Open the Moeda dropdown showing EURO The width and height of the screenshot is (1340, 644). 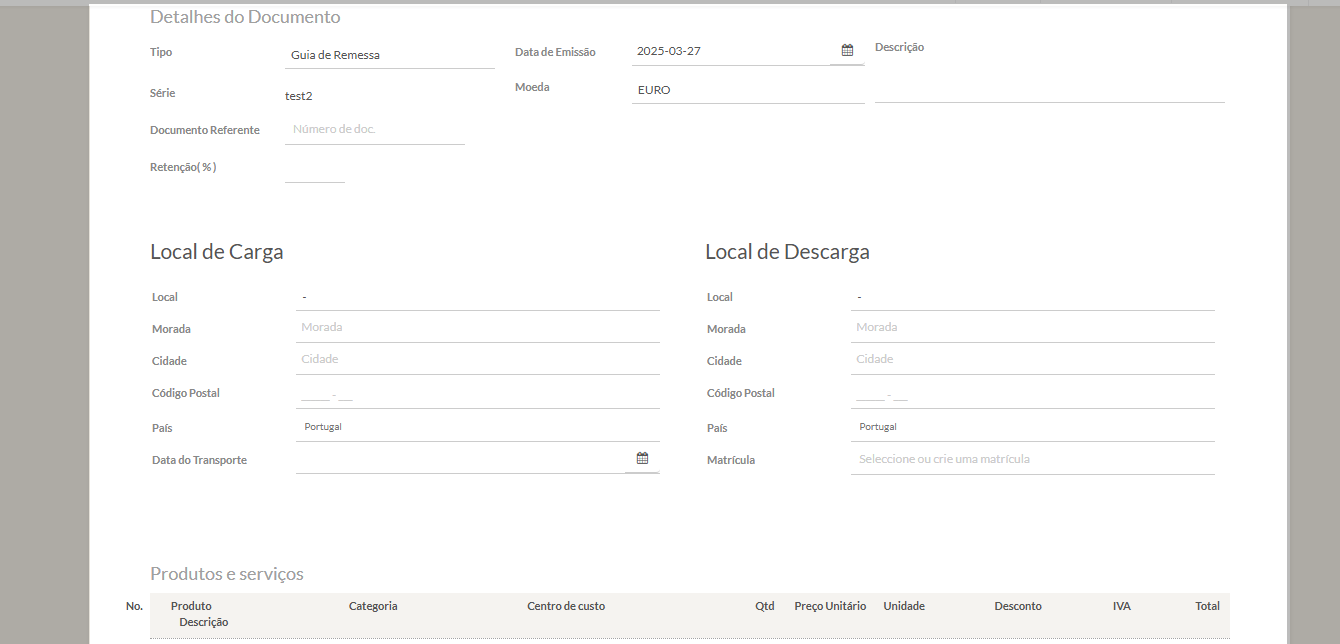click(x=748, y=90)
